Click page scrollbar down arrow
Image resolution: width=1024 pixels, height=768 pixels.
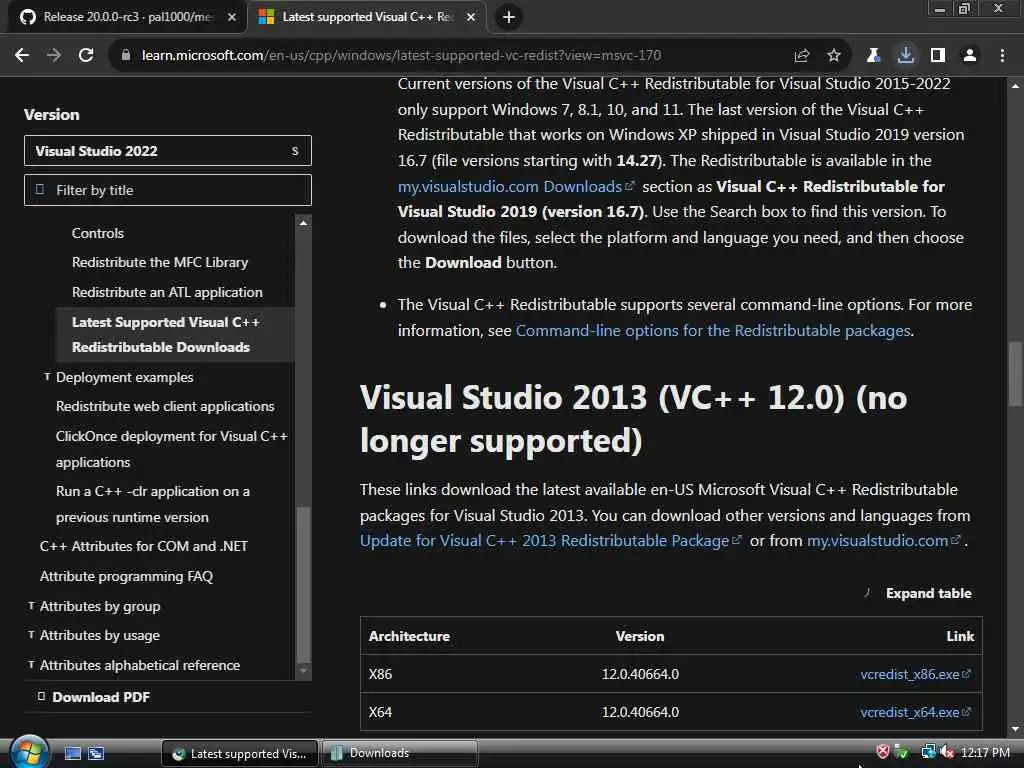[x=1016, y=729]
